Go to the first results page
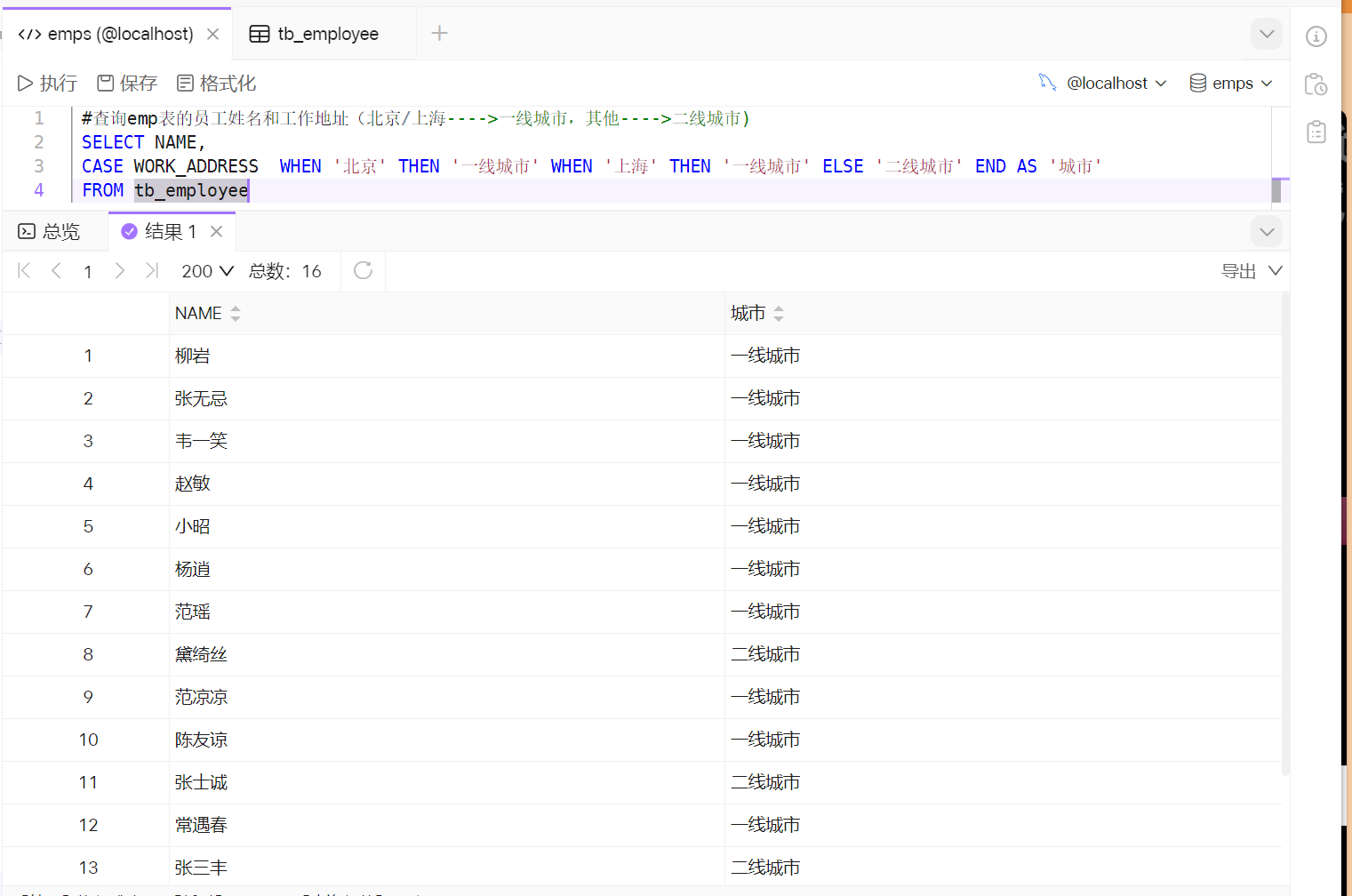 pos(24,271)
